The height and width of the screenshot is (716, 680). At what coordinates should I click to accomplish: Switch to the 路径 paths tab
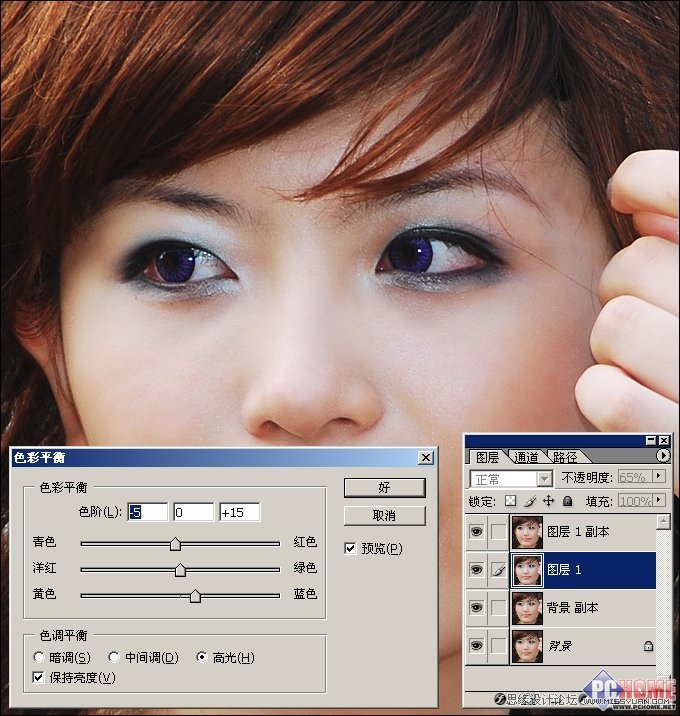[565, 457]
